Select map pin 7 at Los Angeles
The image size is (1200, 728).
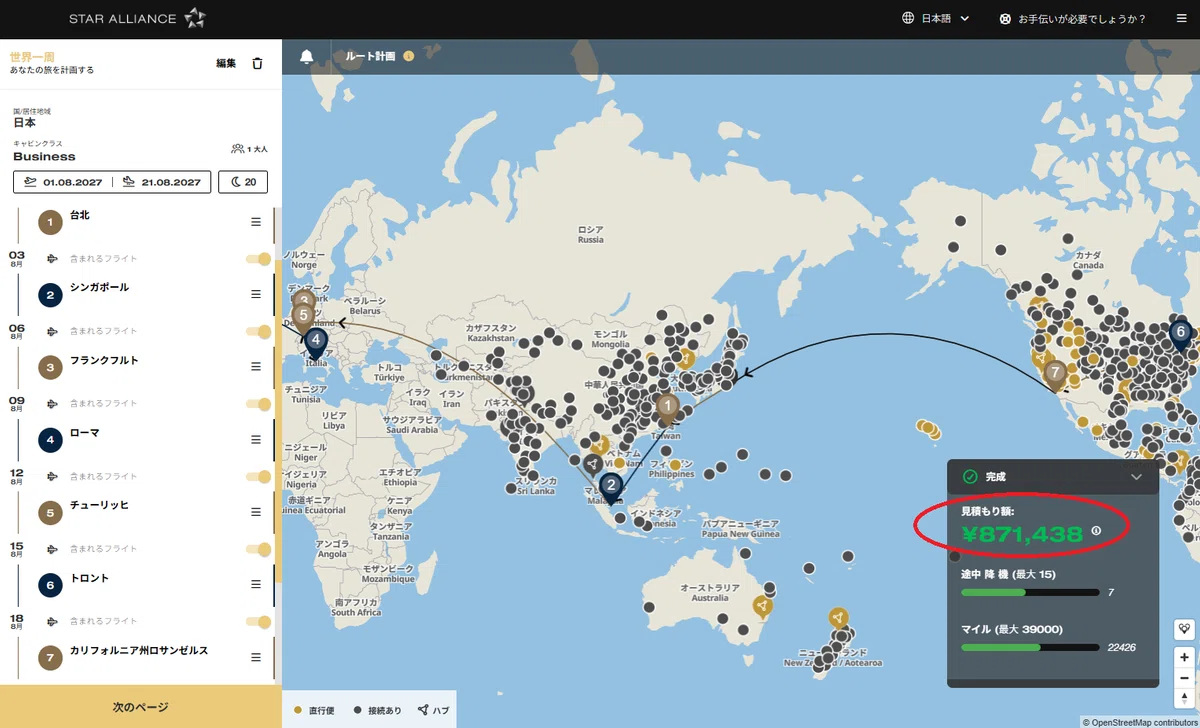click(x=1054, y=375)
